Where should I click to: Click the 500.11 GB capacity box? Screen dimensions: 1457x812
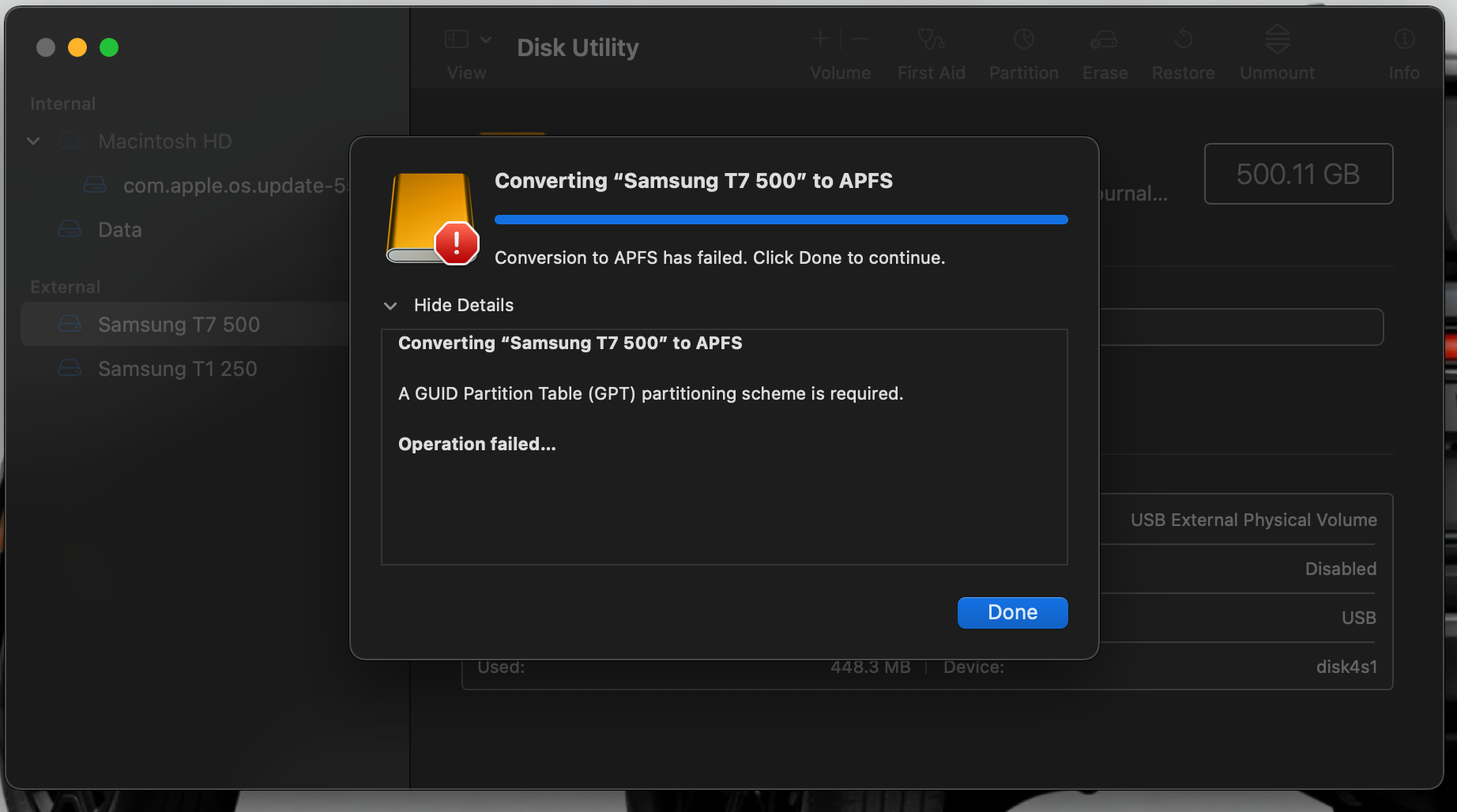[x=1298, y=174]
